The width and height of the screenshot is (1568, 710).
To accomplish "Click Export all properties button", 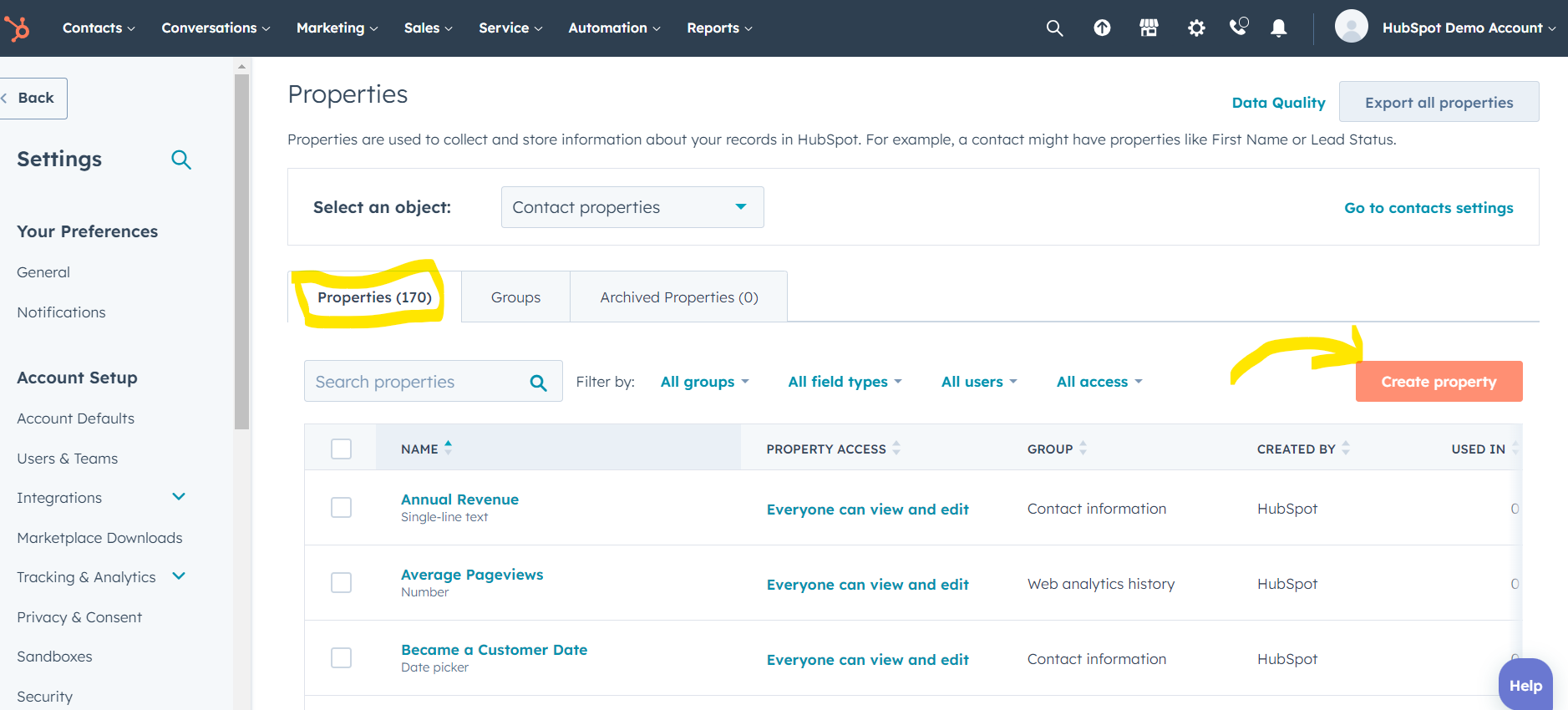I will click(1439, 102).
